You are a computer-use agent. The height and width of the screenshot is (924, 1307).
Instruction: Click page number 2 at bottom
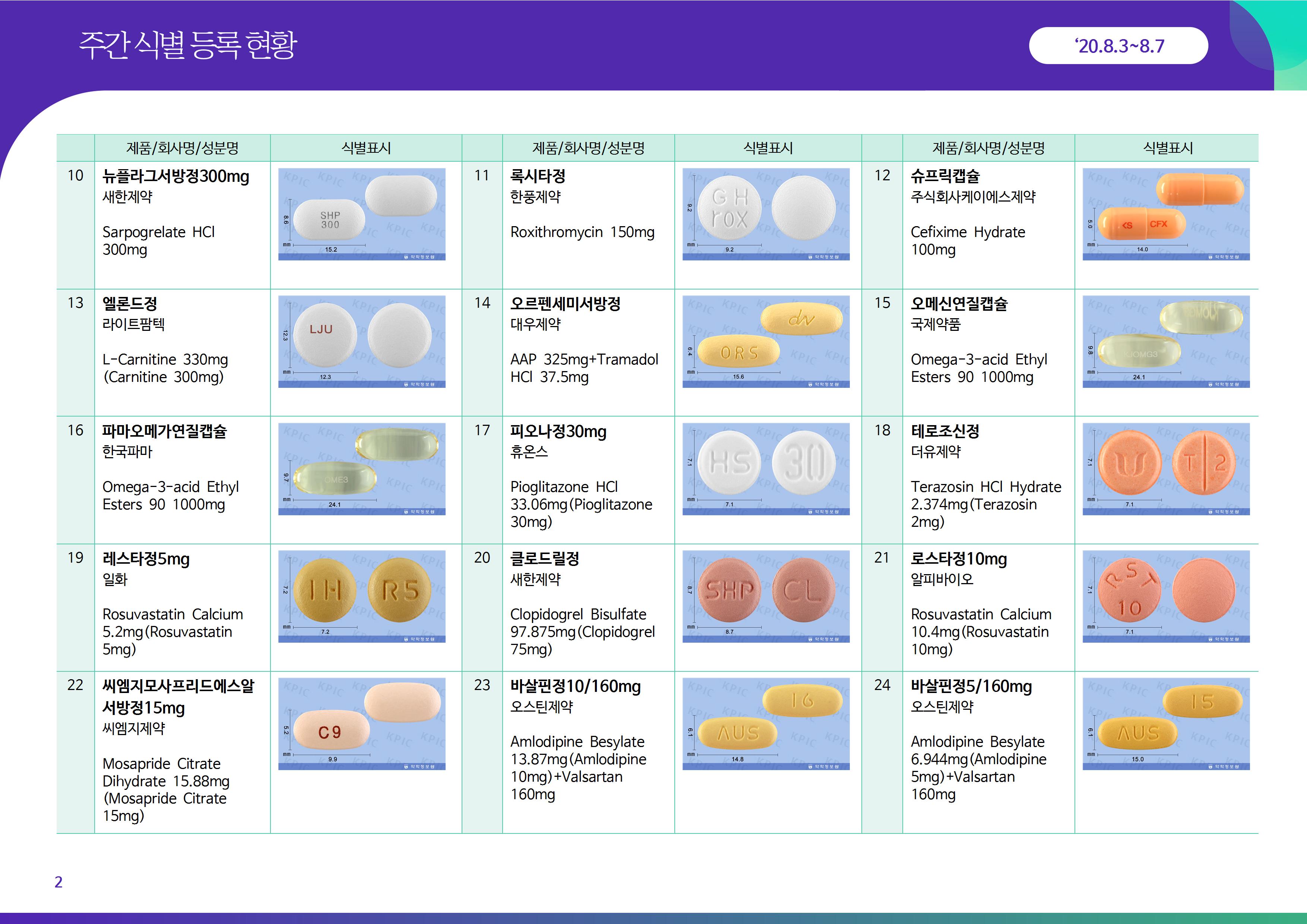coord(58,882)
